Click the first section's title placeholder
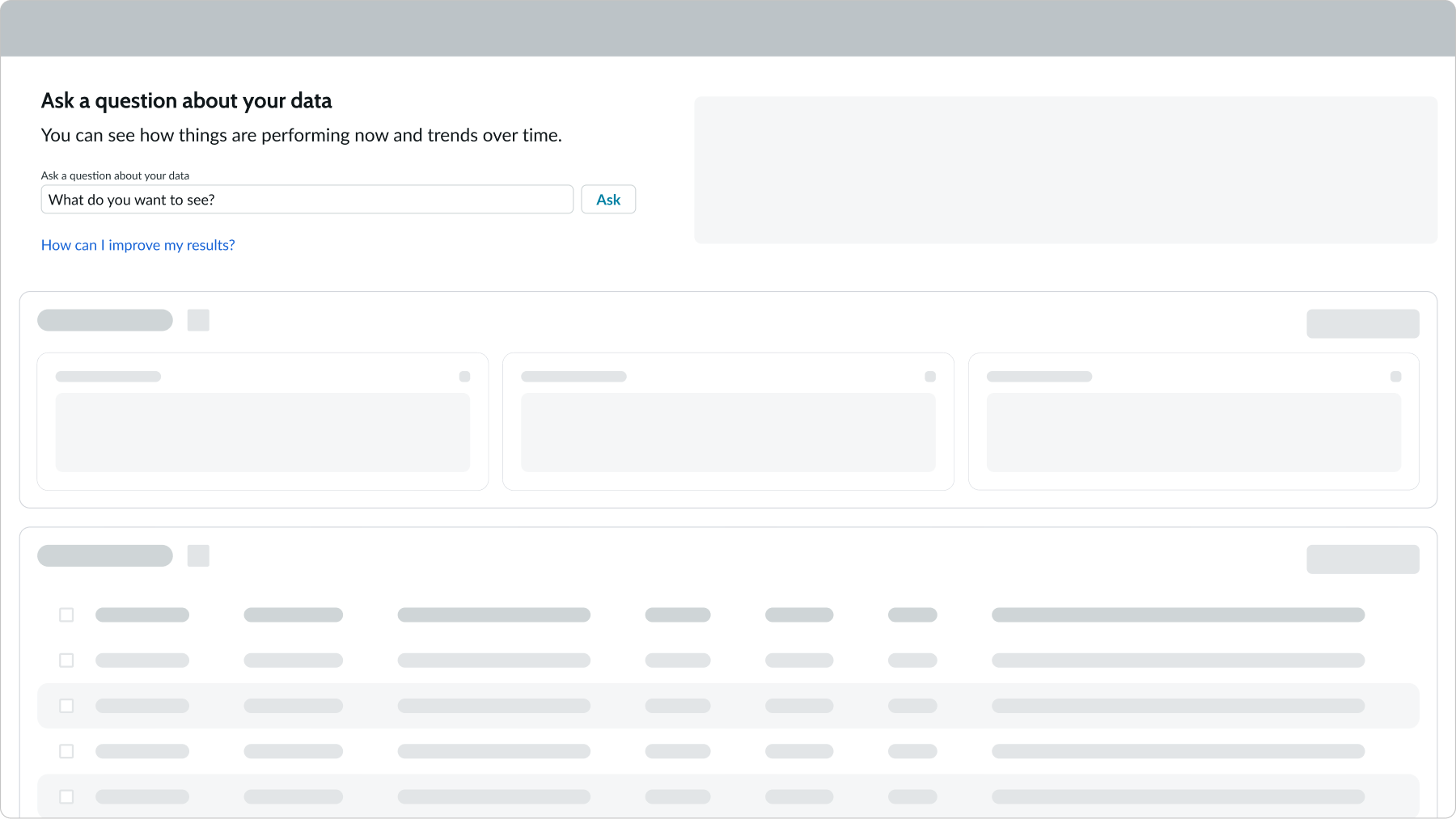 pyautogui.click(x=105, y=320)
